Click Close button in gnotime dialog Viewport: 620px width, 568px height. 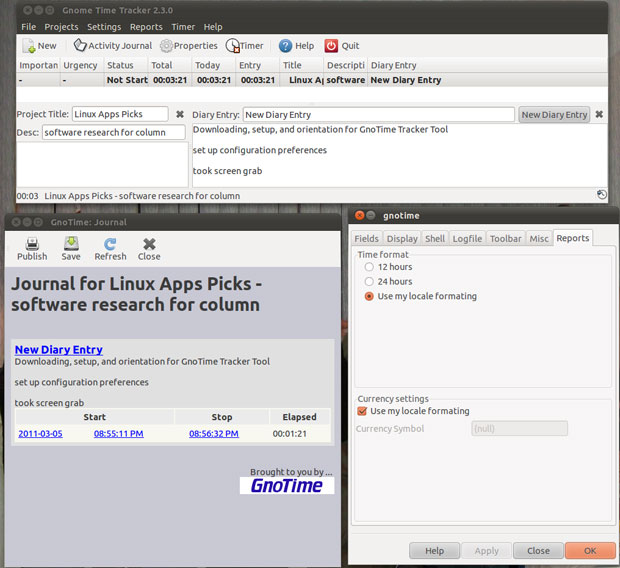[538, 551]
